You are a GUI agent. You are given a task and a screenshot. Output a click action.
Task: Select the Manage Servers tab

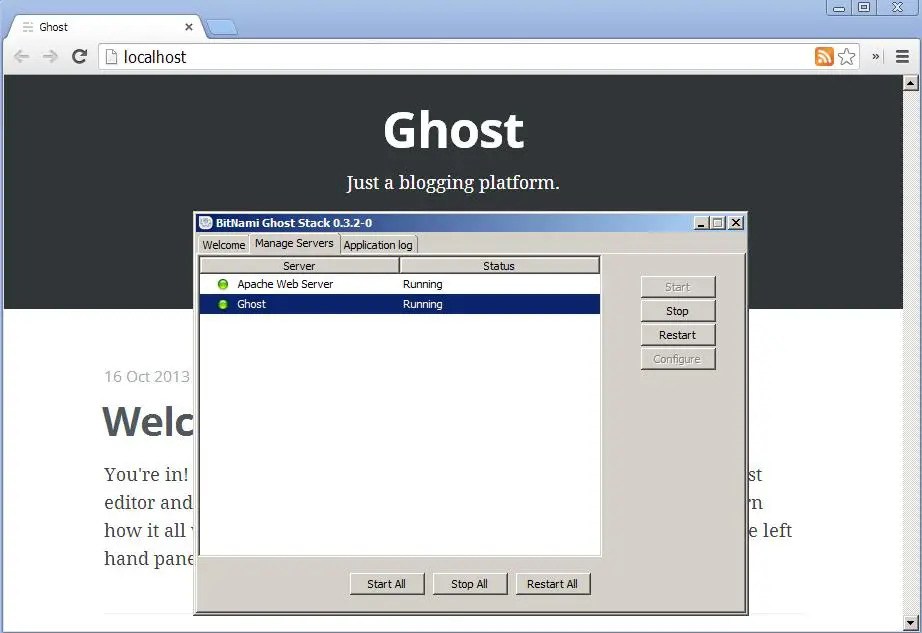tap(294, 243)
